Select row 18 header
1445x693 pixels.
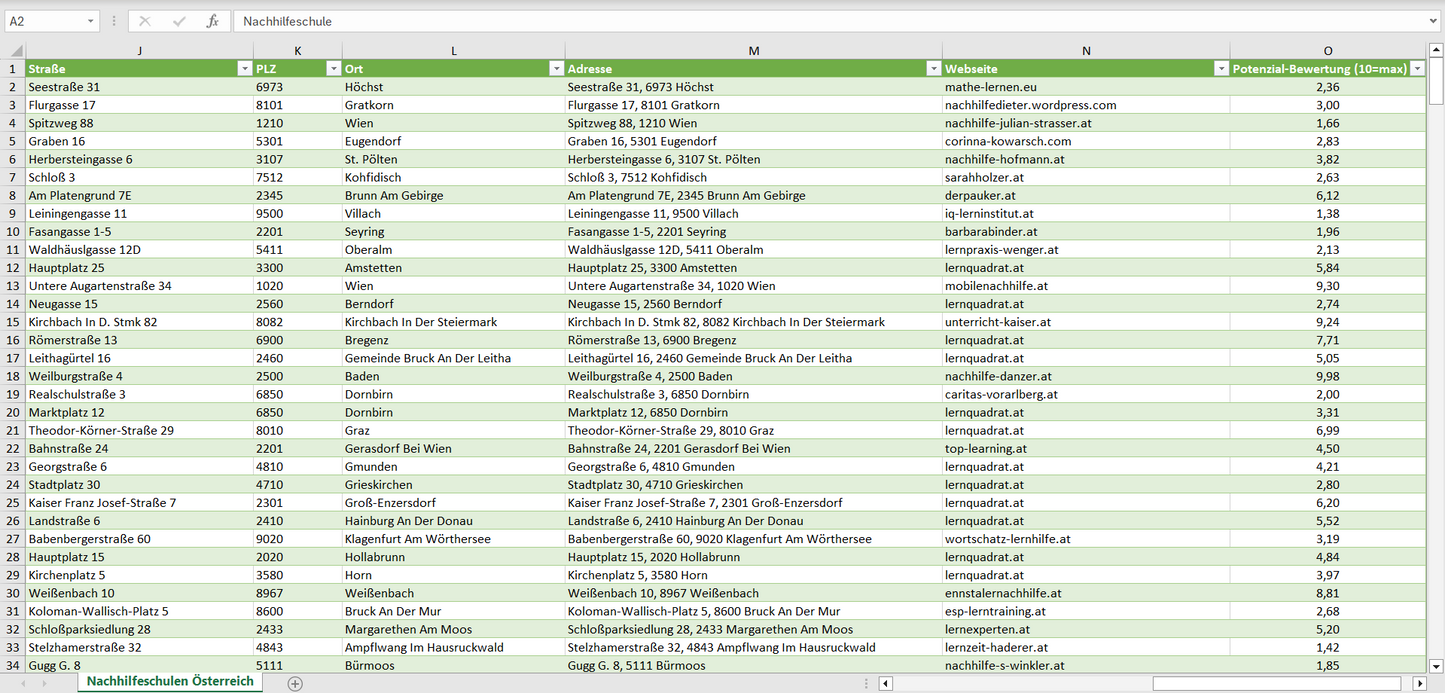(x=13, y=376)
